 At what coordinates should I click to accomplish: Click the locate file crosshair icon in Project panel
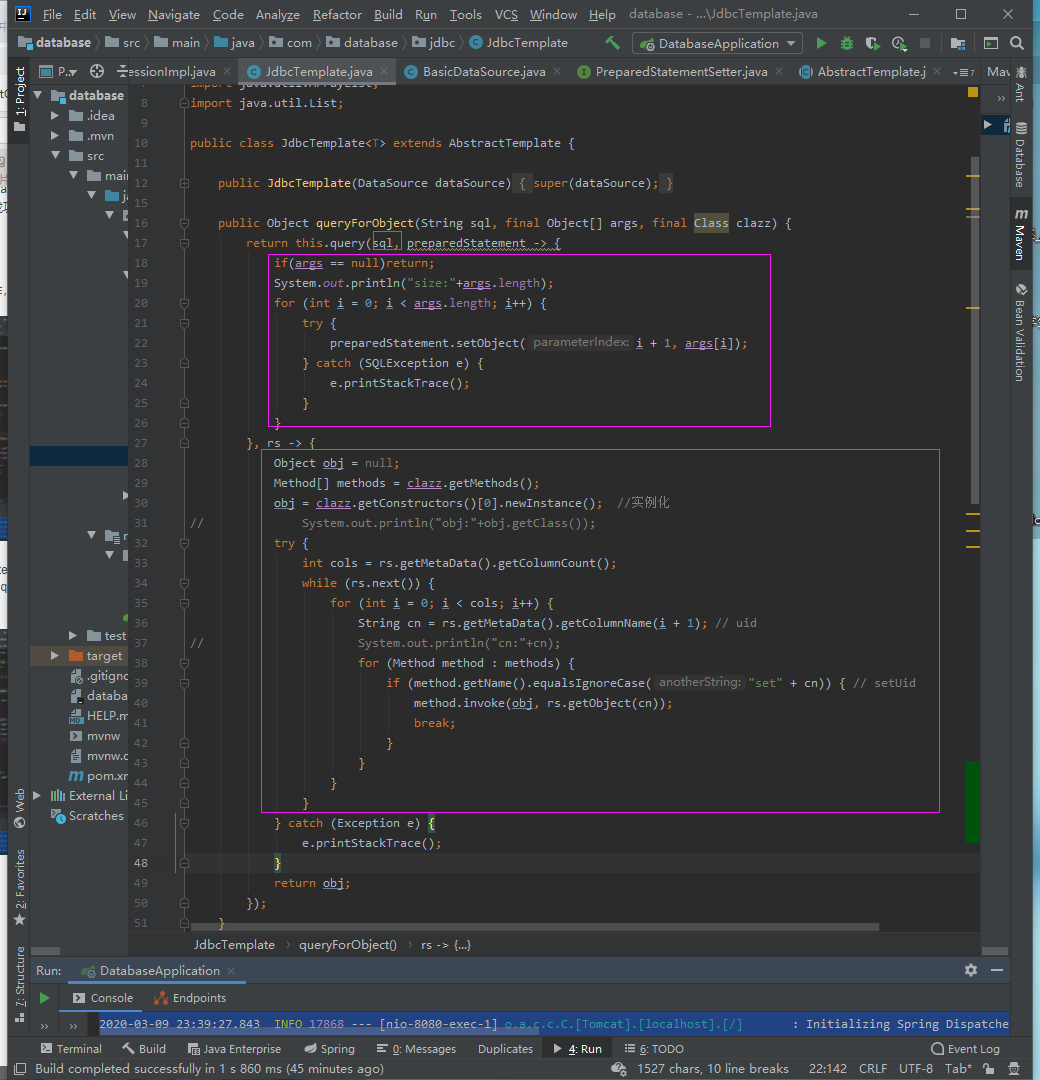(x=97, y=72)
